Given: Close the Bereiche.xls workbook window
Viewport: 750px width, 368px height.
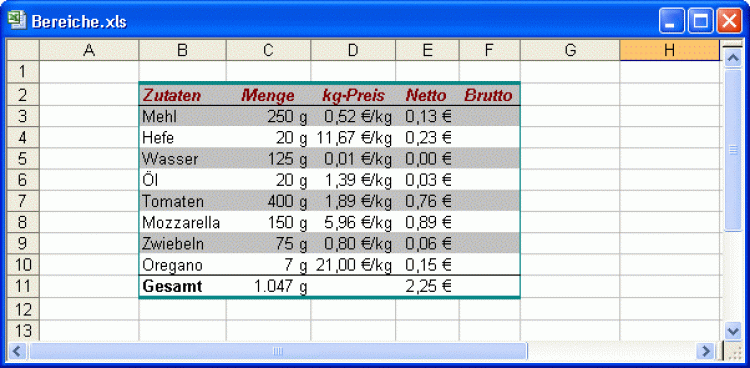Looking at the screenshot, I should pyautogui.click(x=729, y=22).
